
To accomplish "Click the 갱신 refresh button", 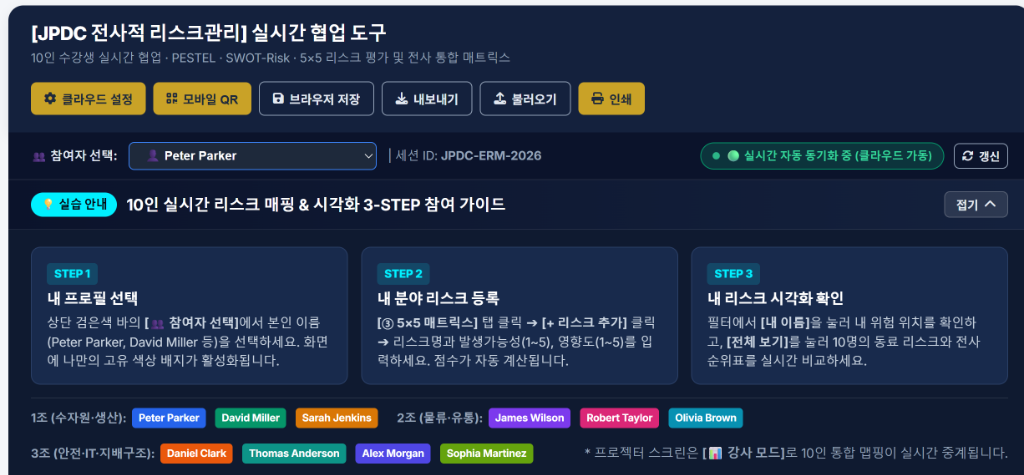I will tap(981, 156).
